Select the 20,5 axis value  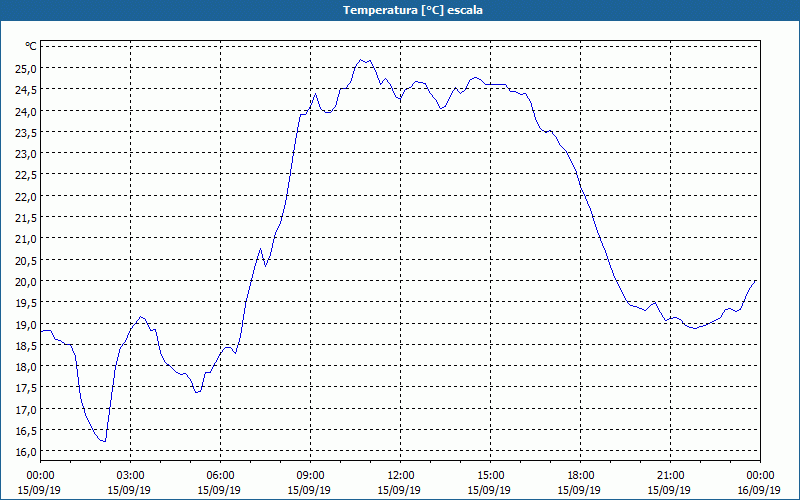point(26,260)
